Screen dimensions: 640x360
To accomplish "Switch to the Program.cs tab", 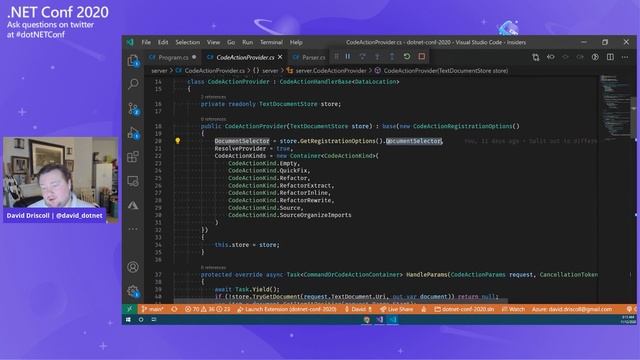I will (x=173, y=58).
